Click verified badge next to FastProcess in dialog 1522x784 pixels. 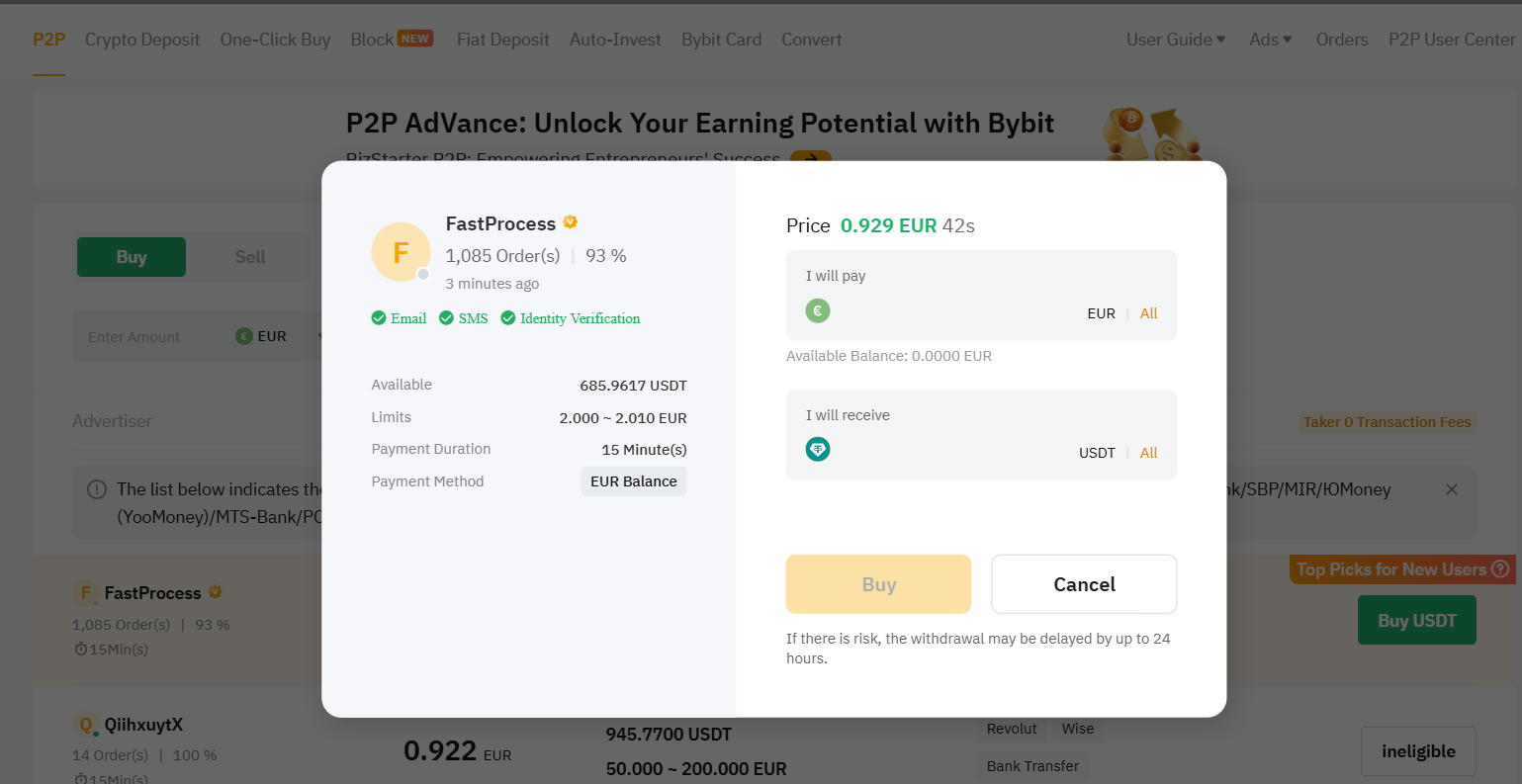(571, 222)
